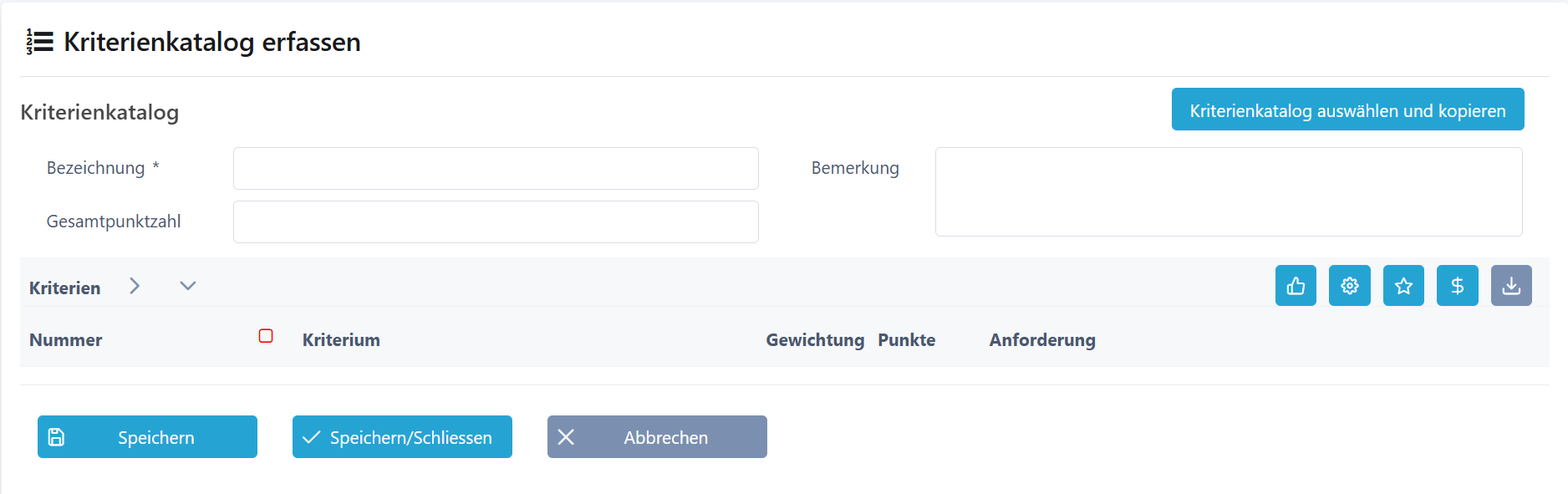1568x494 pixels.
Task: Click the star icon button
Action: tap(1403, 286)
